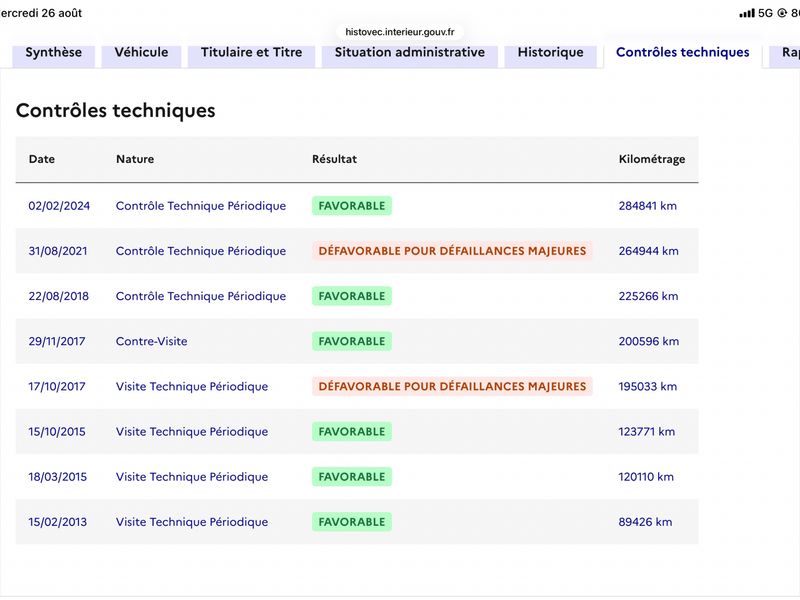Click the Contre-Visite nature entry

click(x=152, y=341)
